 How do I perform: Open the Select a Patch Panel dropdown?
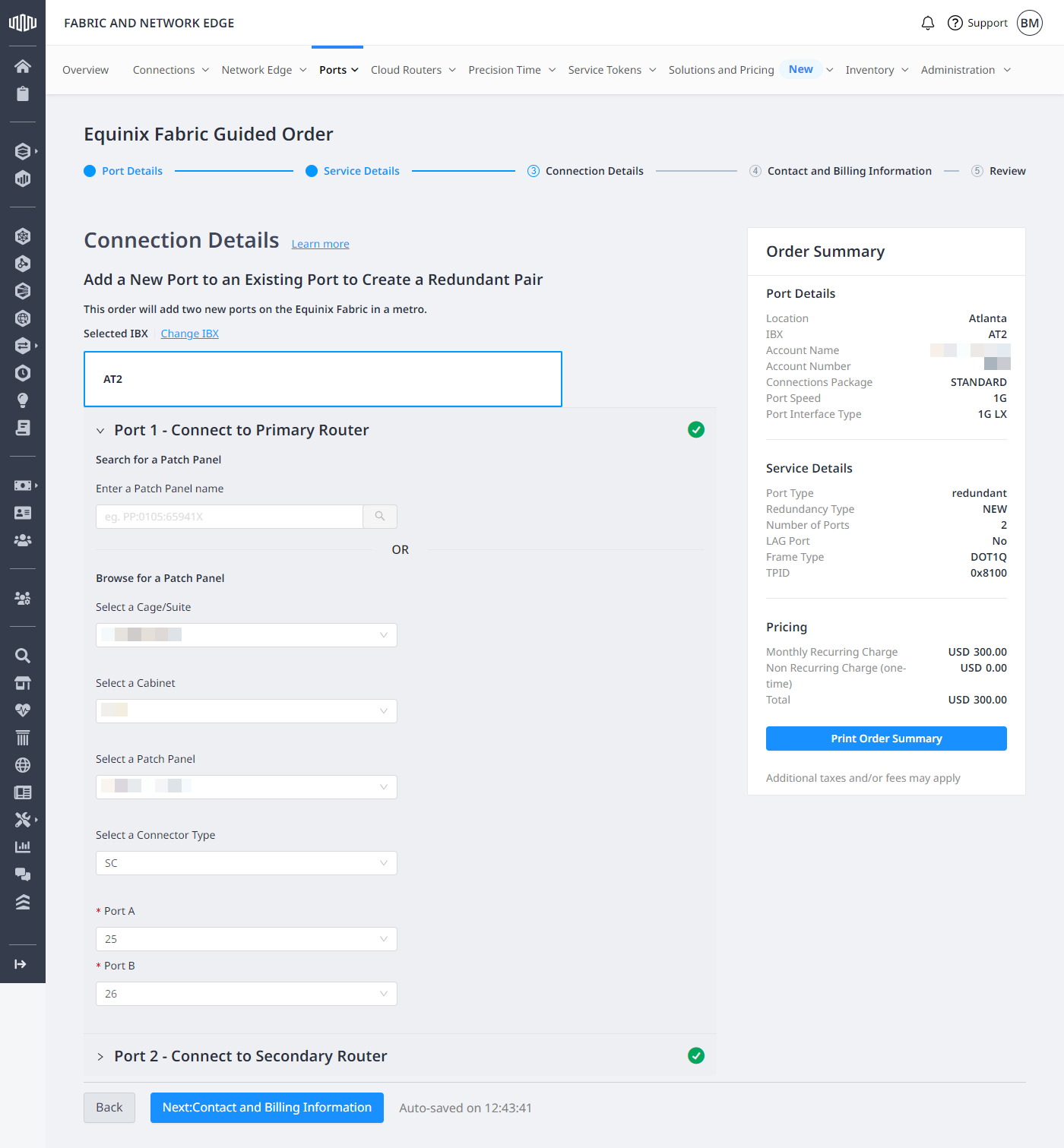pyautogui.click(x=246, y=787)
